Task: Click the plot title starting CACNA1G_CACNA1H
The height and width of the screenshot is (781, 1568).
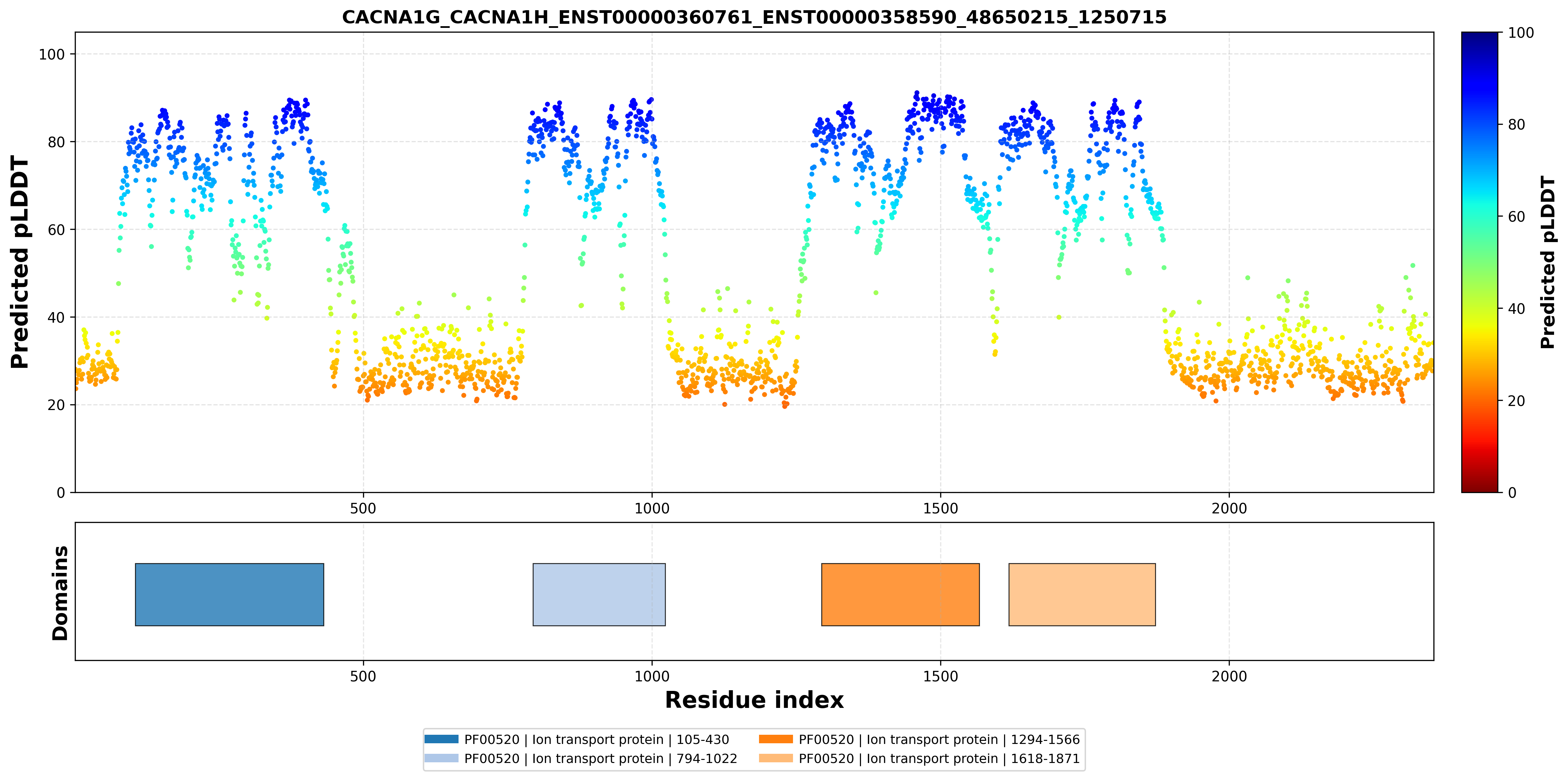Action: (x=754, y=17)
